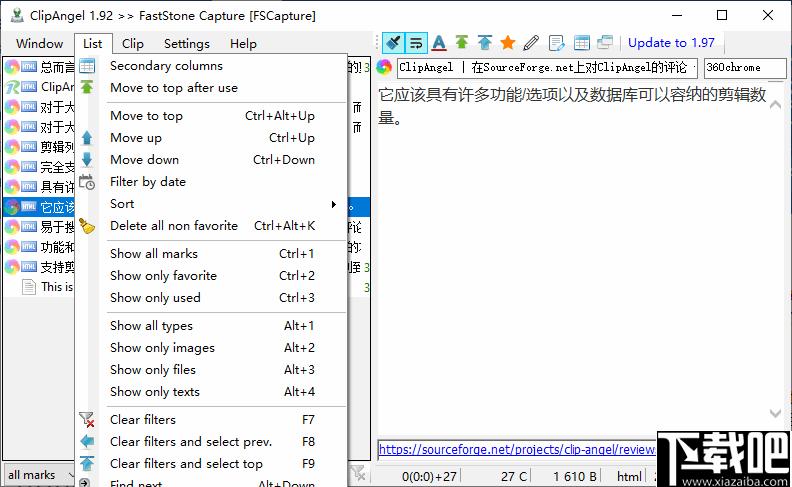
Task: Click the pencil edit icon in toolbar
Action: 531,42
